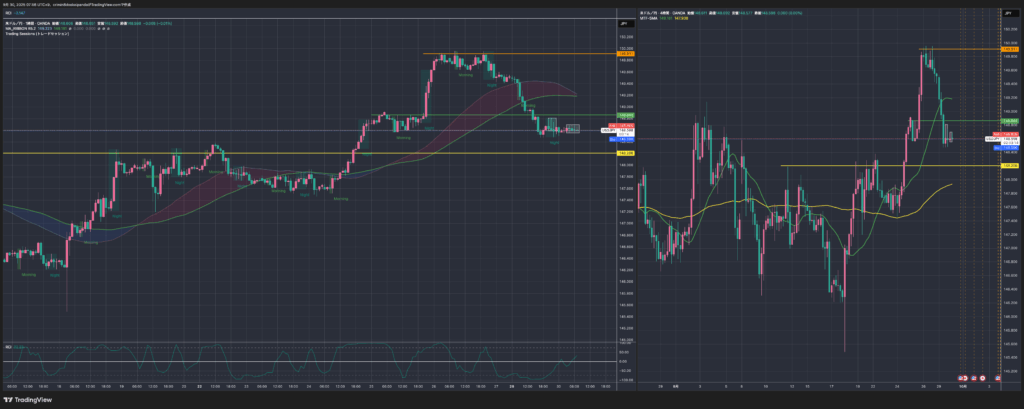Select the yellow price label on left chart axis
This screenshot has height=409, width=1024.
point(621,153)
